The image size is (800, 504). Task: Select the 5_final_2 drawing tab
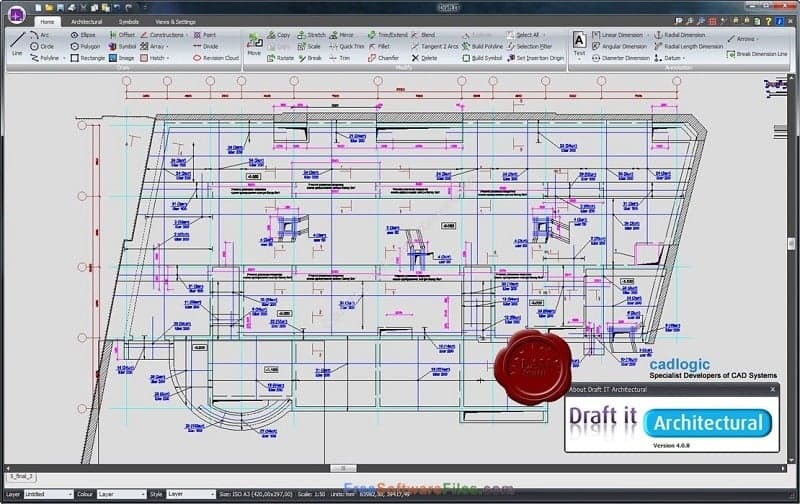coord(21,477)
